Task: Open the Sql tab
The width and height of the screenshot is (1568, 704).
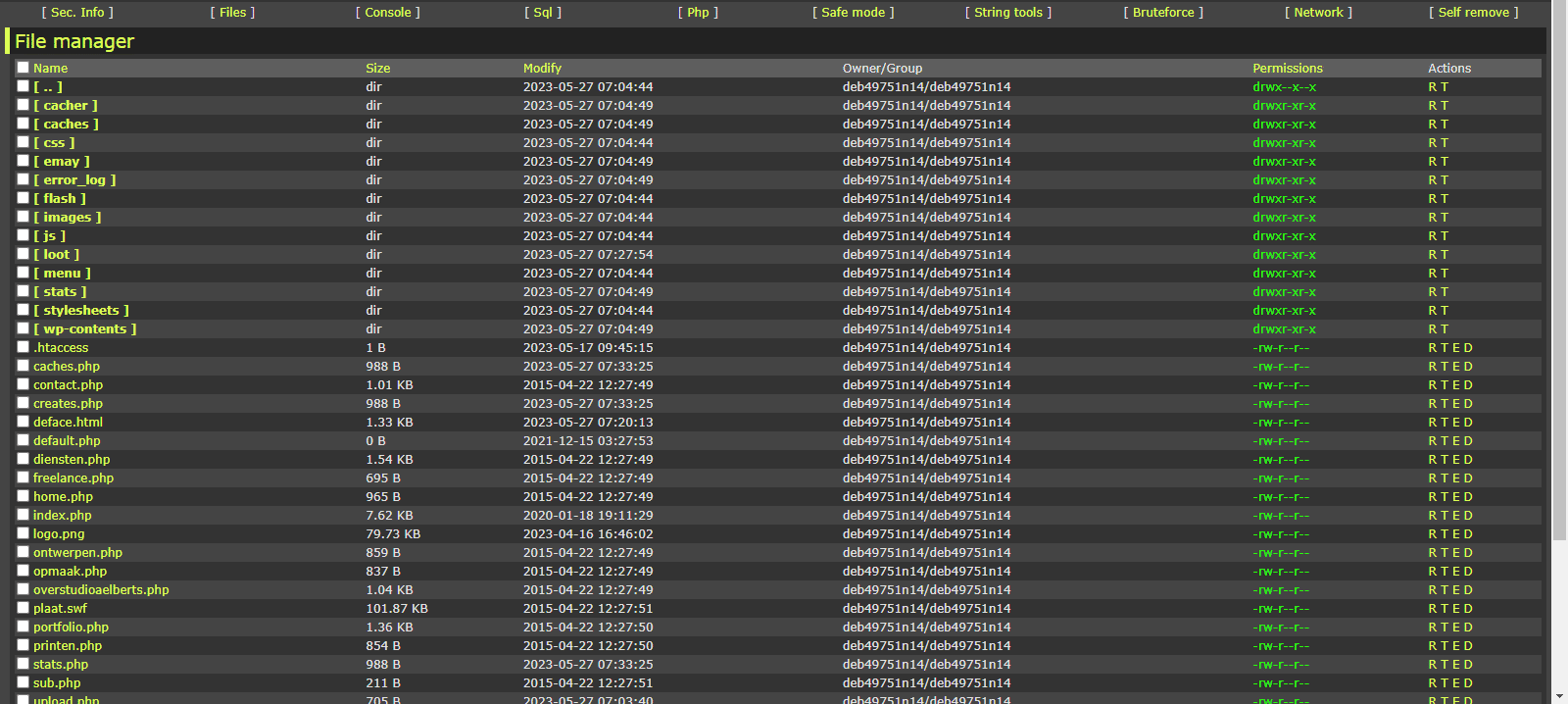Action: point(543,13)
